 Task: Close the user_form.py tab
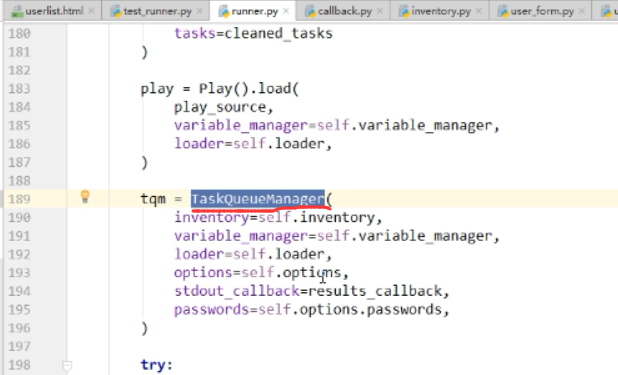click(582, 11)
